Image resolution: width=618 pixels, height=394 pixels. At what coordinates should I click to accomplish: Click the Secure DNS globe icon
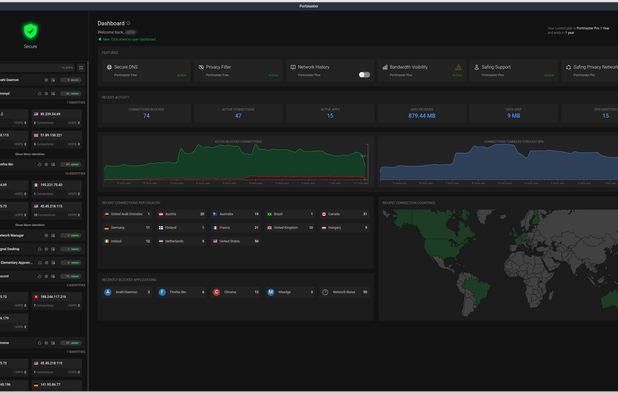click(x=109, y=67)
